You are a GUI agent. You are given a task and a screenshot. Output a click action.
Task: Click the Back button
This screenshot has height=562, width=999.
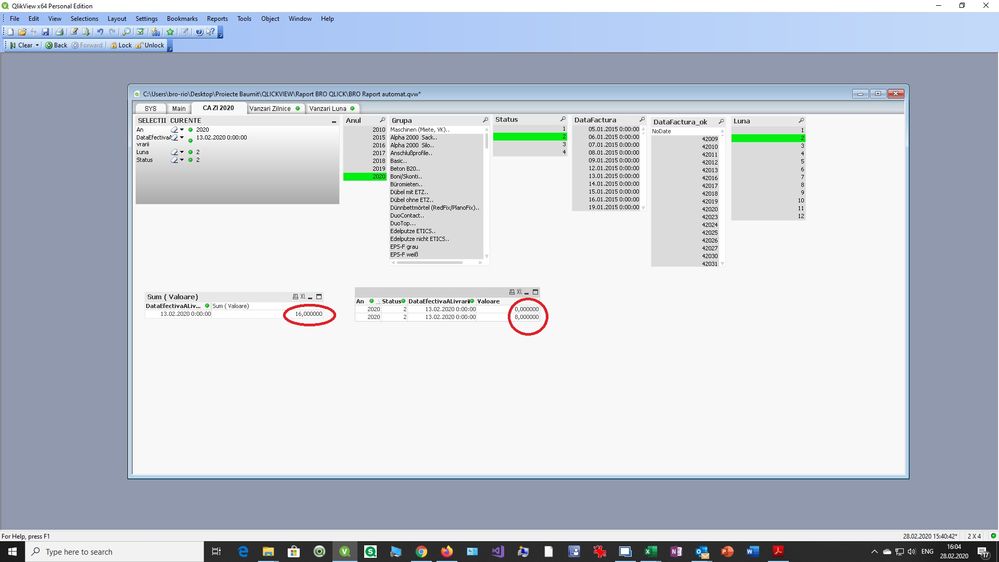tap(56, 45)
